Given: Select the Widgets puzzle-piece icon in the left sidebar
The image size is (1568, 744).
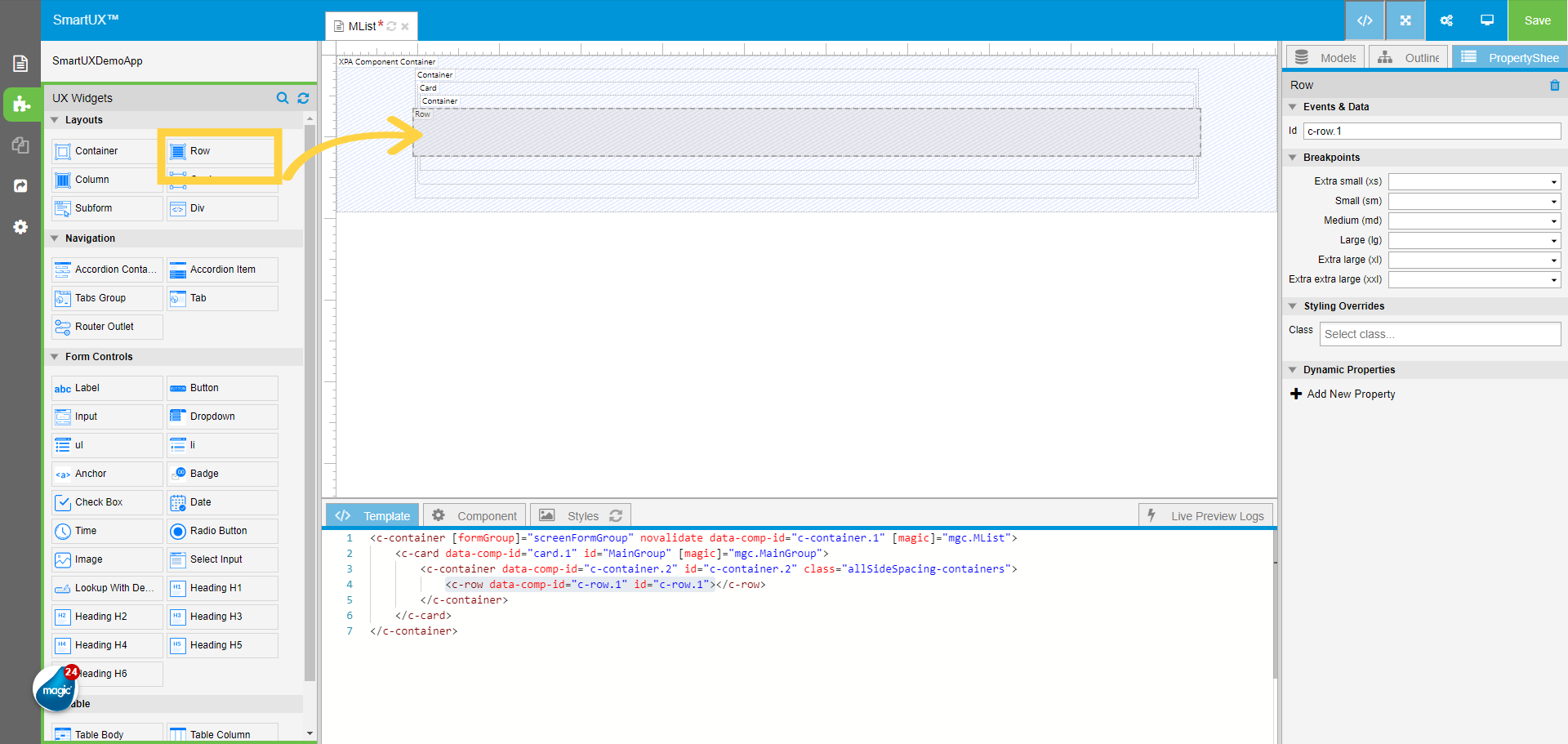Looking at the screenshot, I should pos(20,105).
